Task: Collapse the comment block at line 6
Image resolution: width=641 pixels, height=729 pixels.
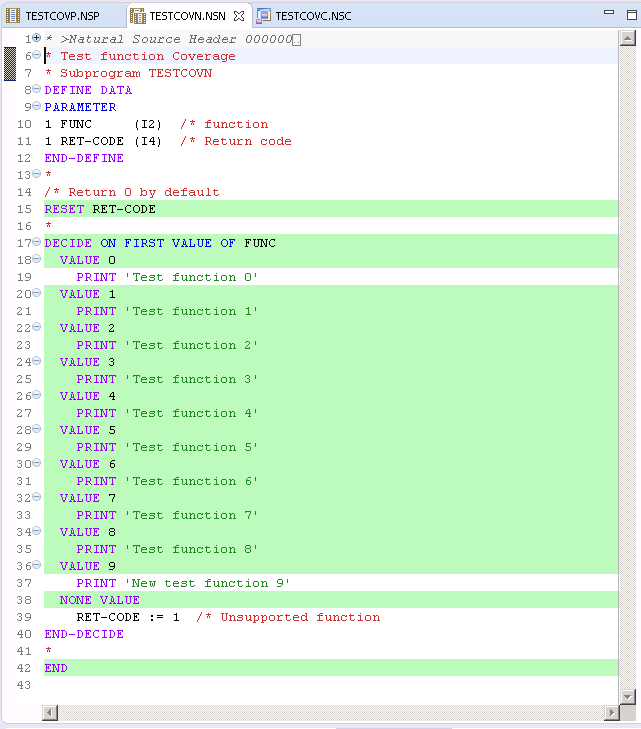Action: tap(37, 56)
